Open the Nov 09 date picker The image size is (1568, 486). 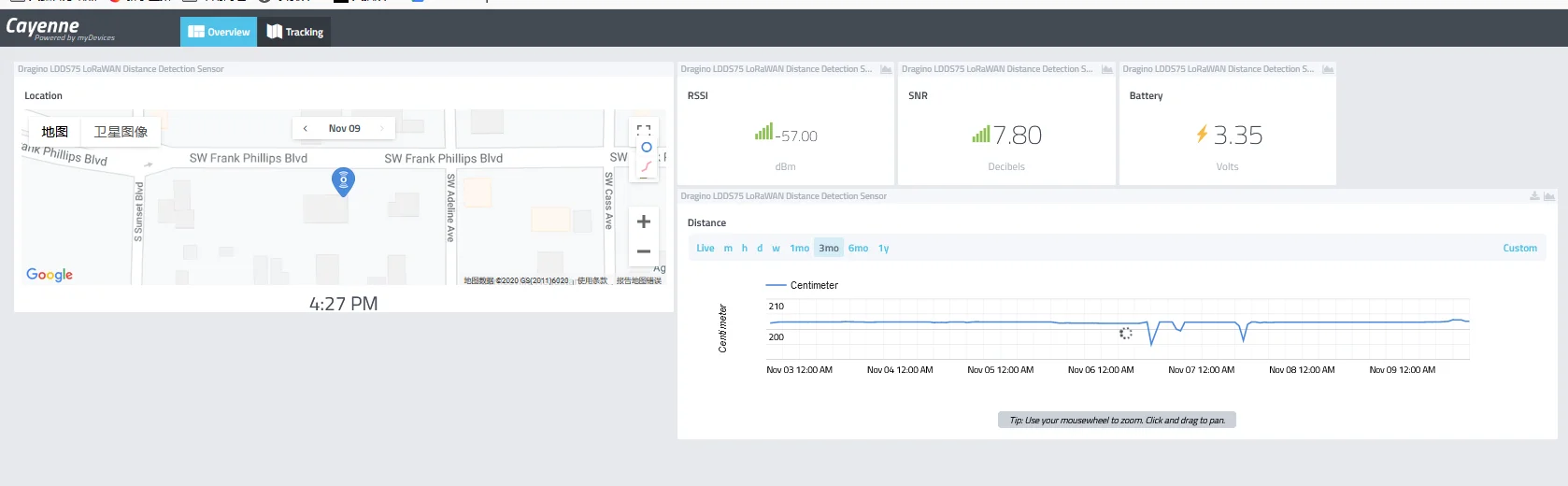(x=344, y=128)
